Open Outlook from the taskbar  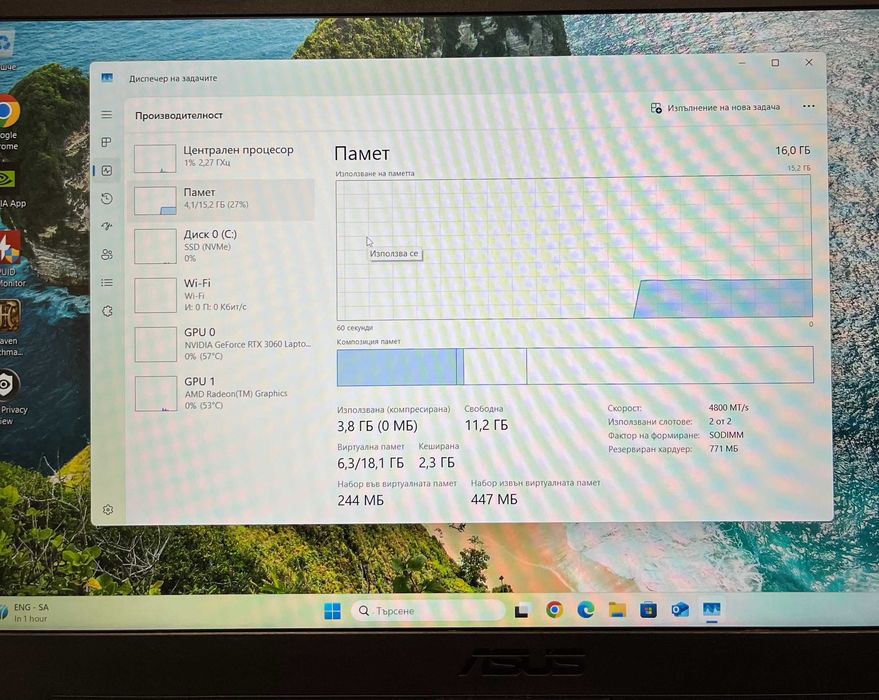tap(680, 609)
